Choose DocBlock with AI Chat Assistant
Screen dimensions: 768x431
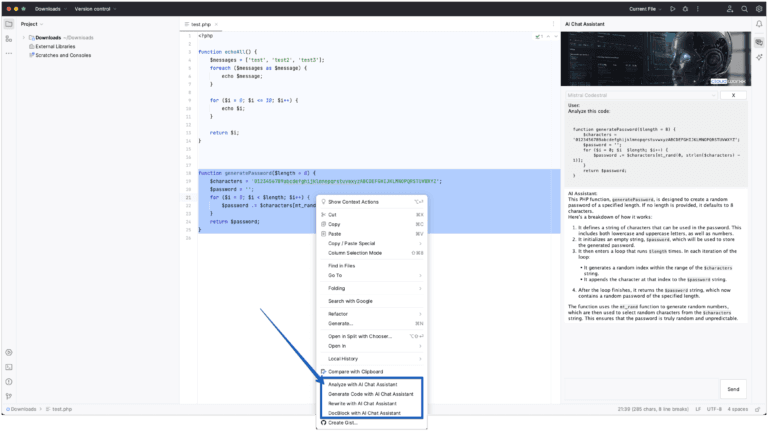[372, 413]
